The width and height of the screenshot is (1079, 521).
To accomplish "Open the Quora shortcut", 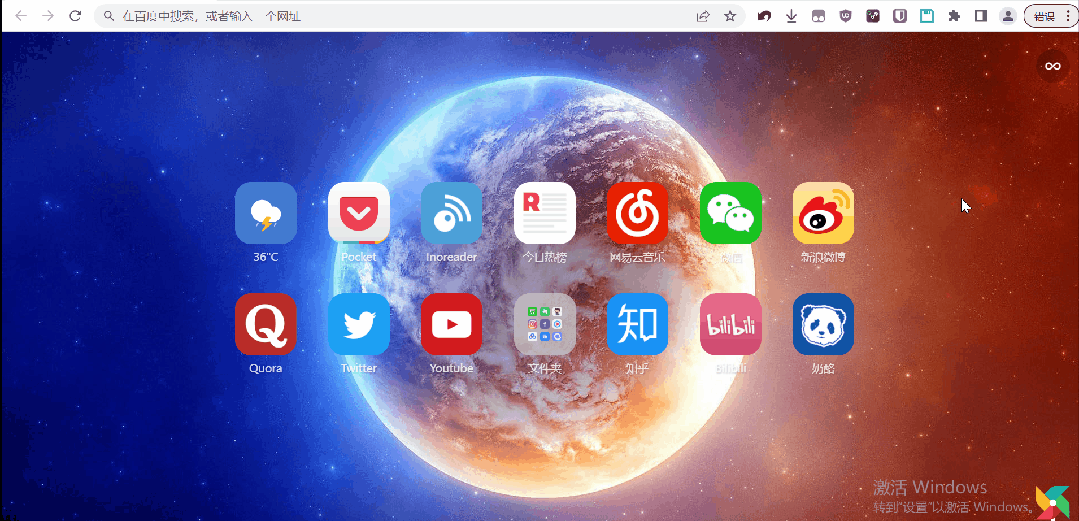I will [266, 324].
